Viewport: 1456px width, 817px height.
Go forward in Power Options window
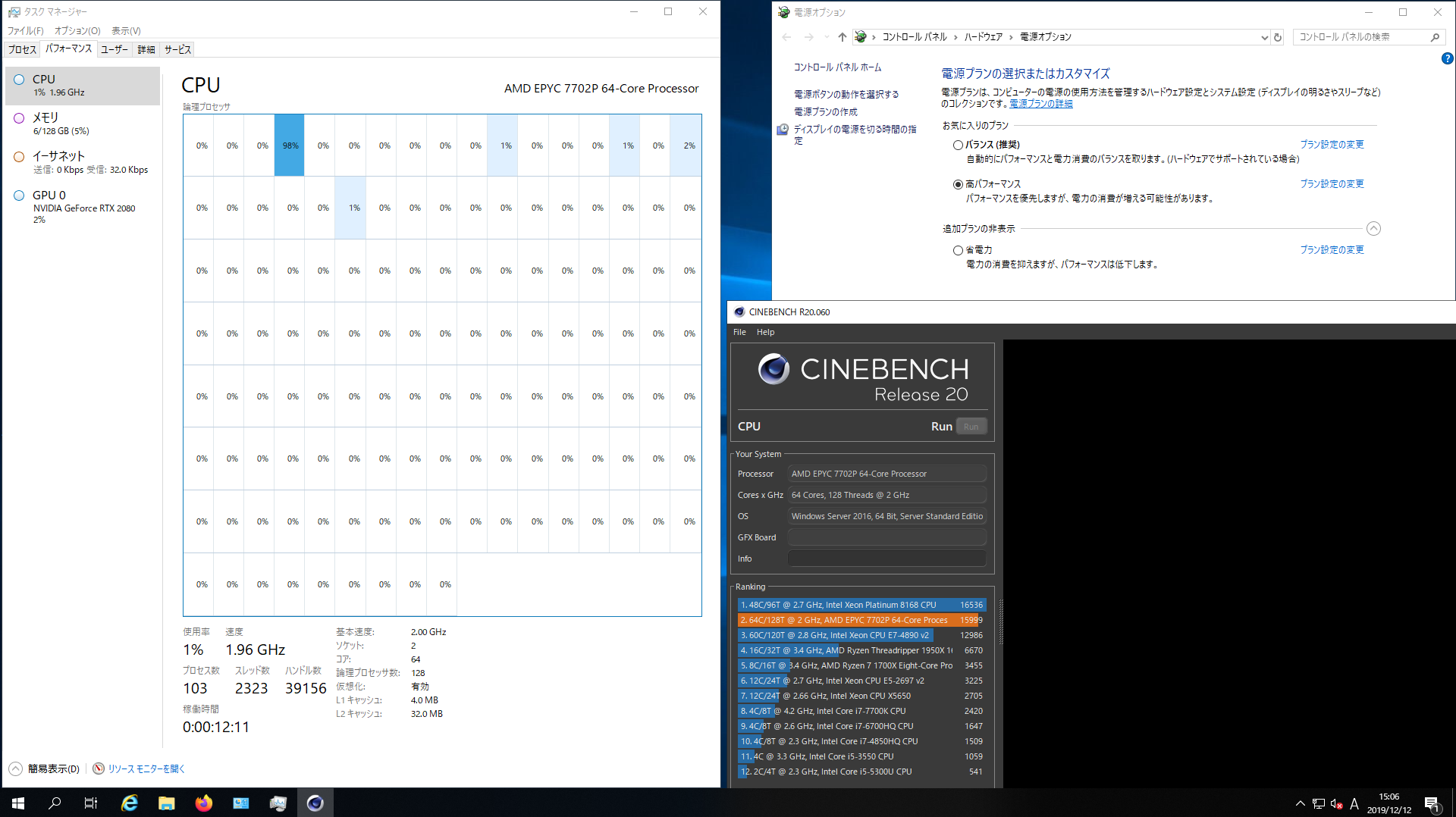808,37
